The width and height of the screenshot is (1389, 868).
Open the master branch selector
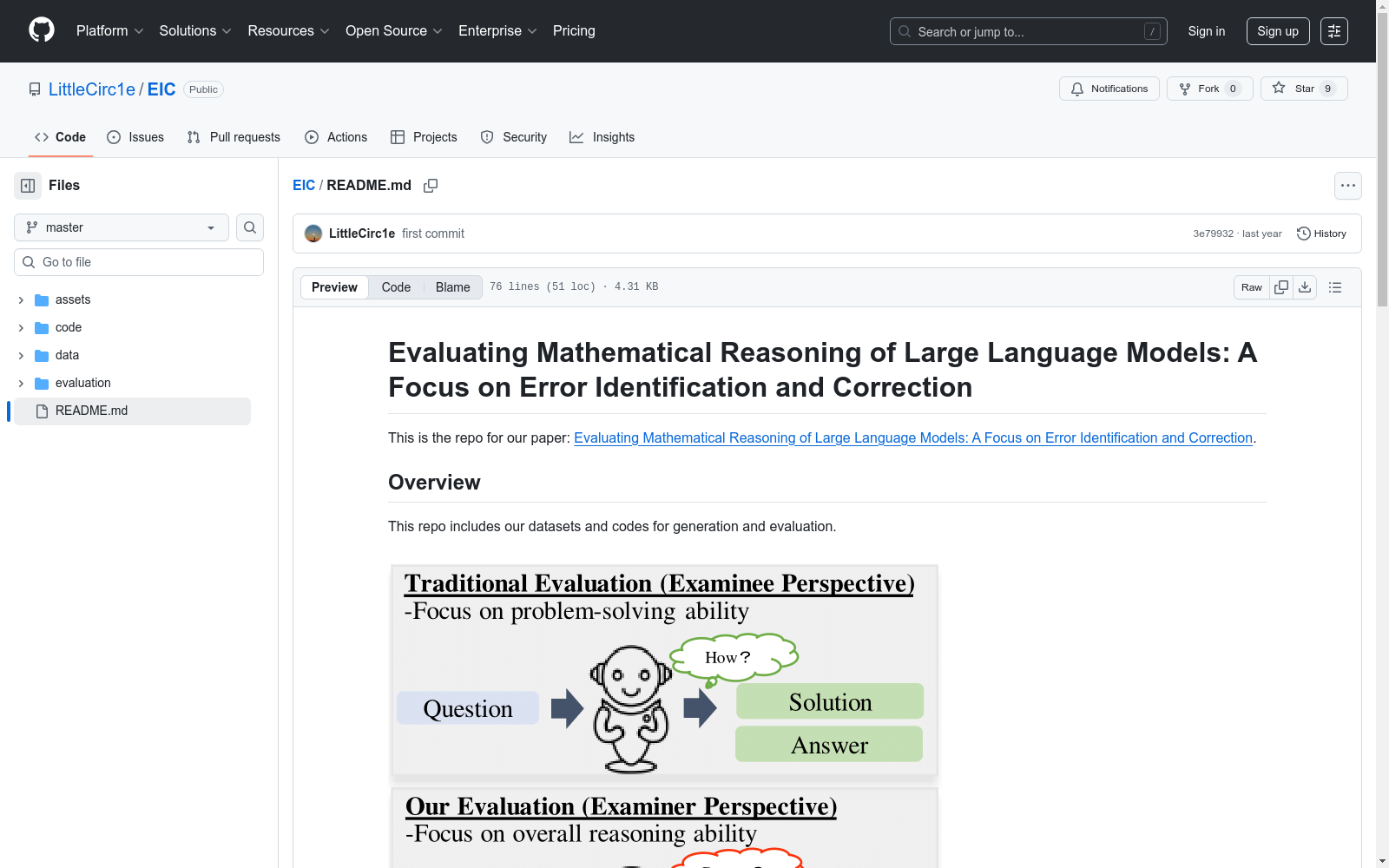click(122, 227)
